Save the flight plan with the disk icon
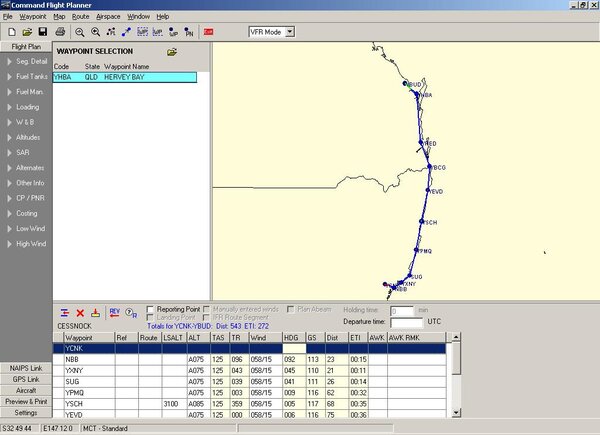This screenshot has height=435, width=600. [39, 32]
